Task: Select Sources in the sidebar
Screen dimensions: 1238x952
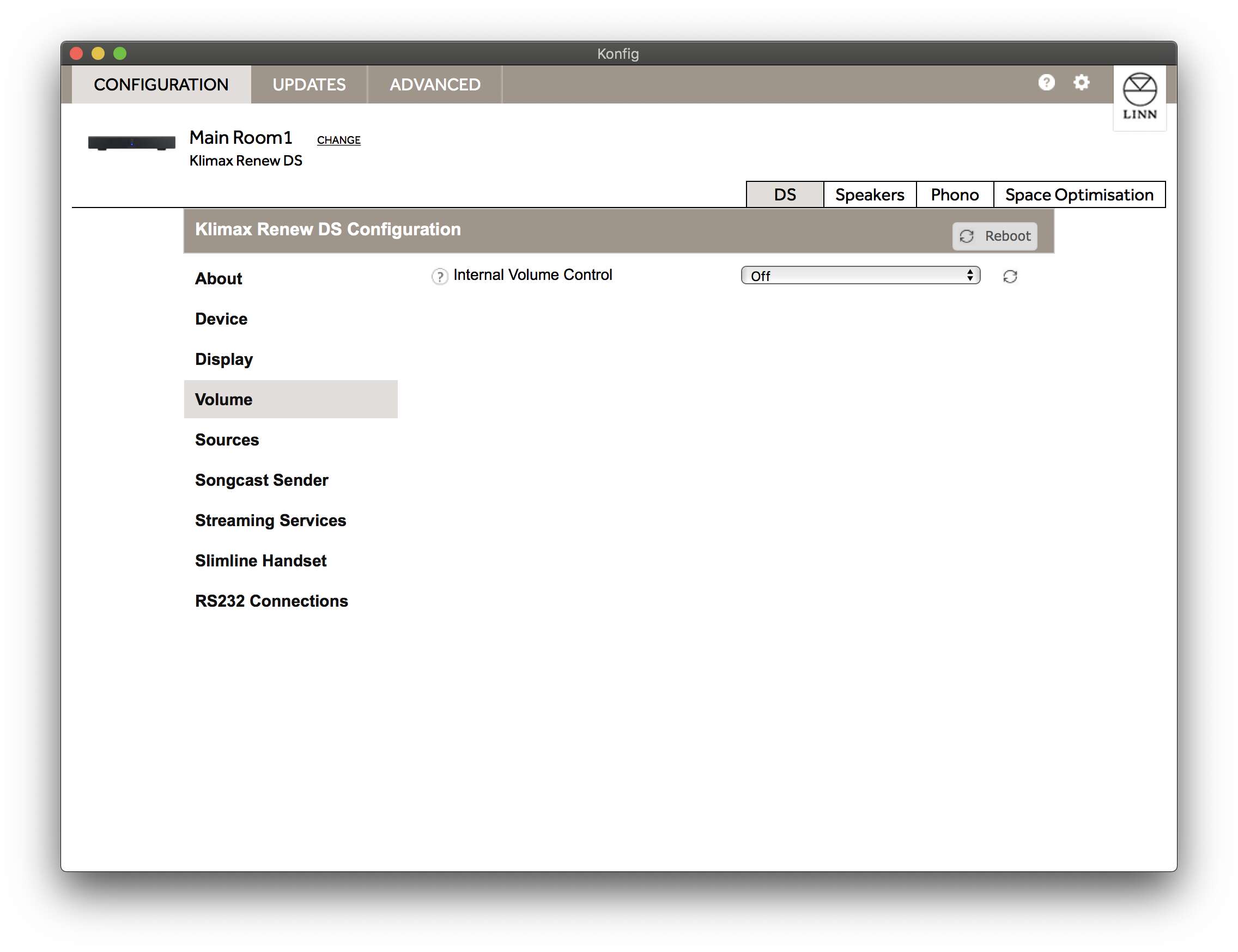Action: pos(227,440)
